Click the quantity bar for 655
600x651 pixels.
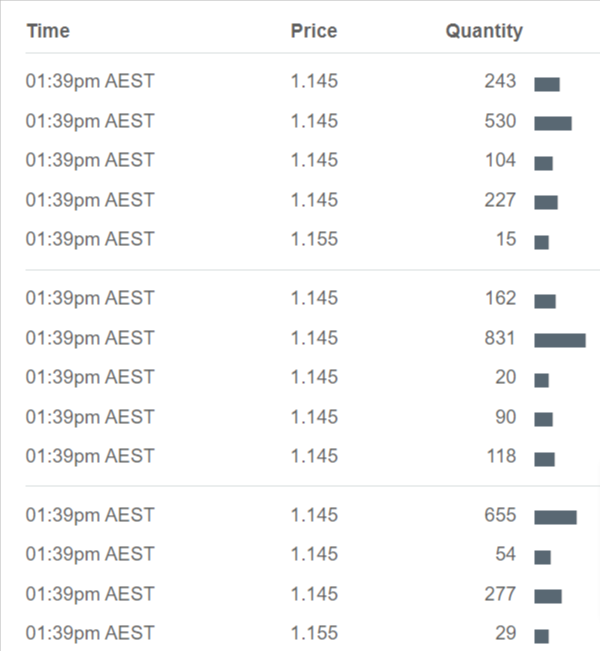(555, 517)
